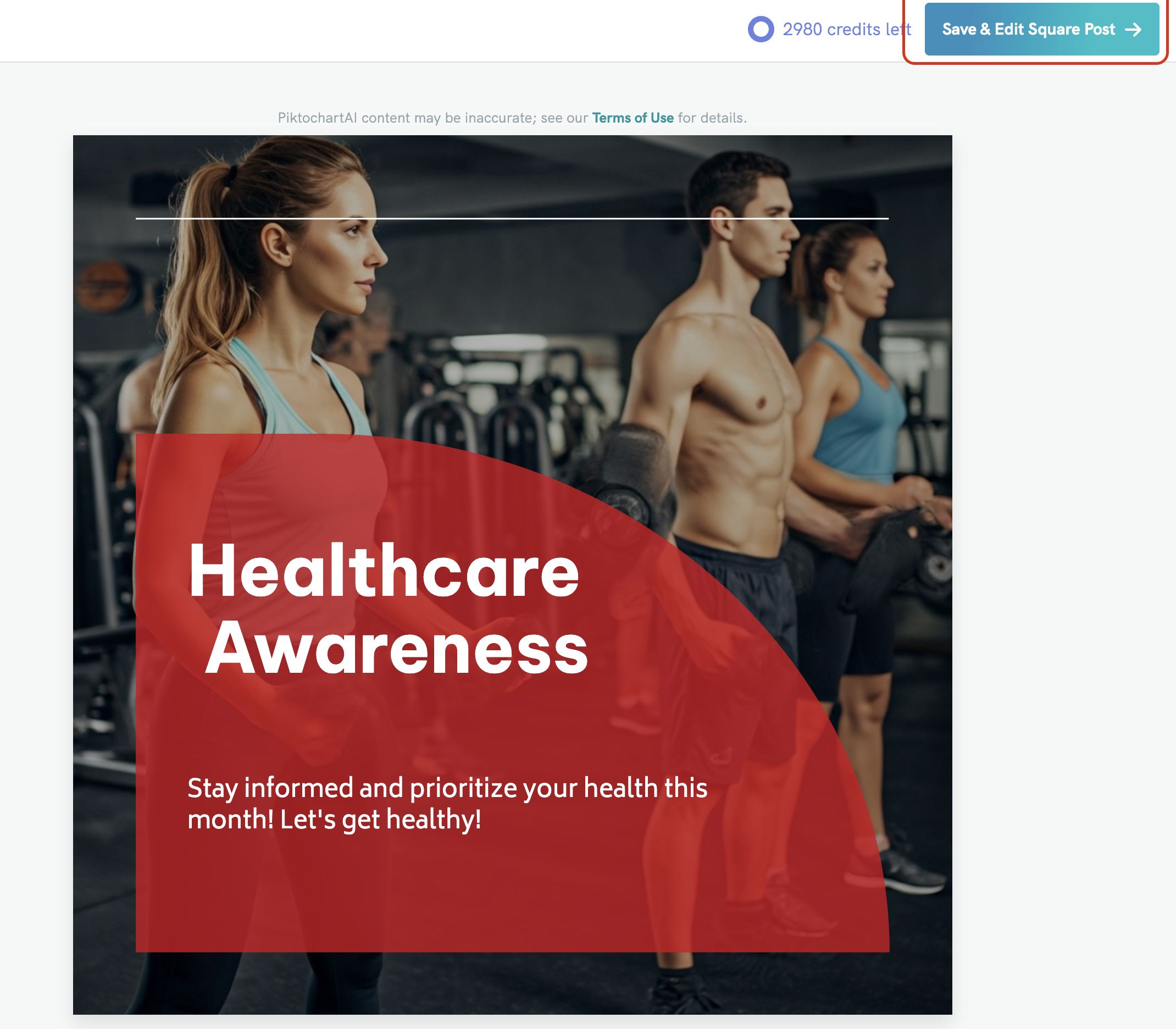Open the Terms of Use link
The width and height of the screenshot is (1176, 1029).
click(x=633, y=118)
